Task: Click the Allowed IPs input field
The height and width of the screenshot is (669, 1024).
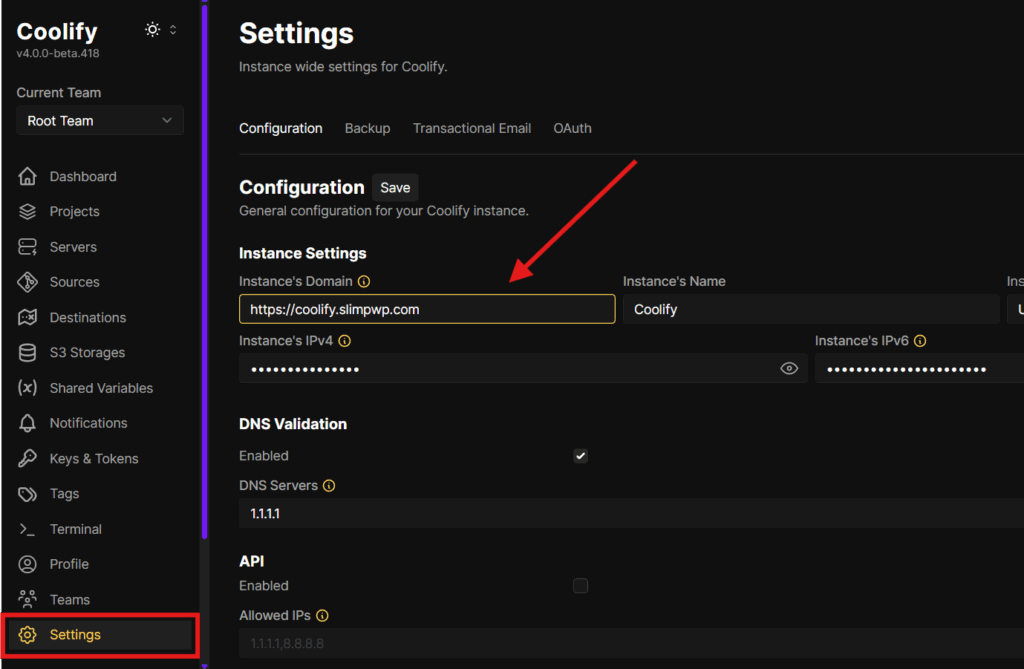Action: coord(632,644)
